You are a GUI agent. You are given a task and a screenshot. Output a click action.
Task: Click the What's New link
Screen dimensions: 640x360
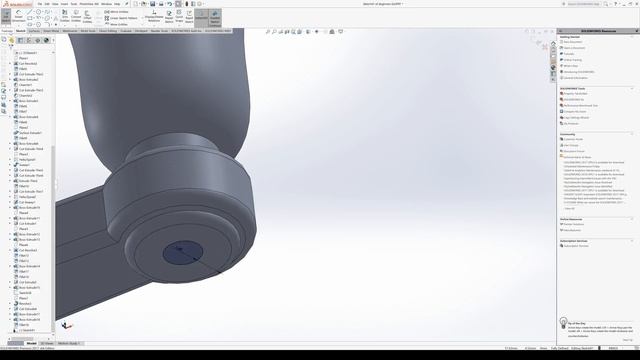tap(571, 66)
